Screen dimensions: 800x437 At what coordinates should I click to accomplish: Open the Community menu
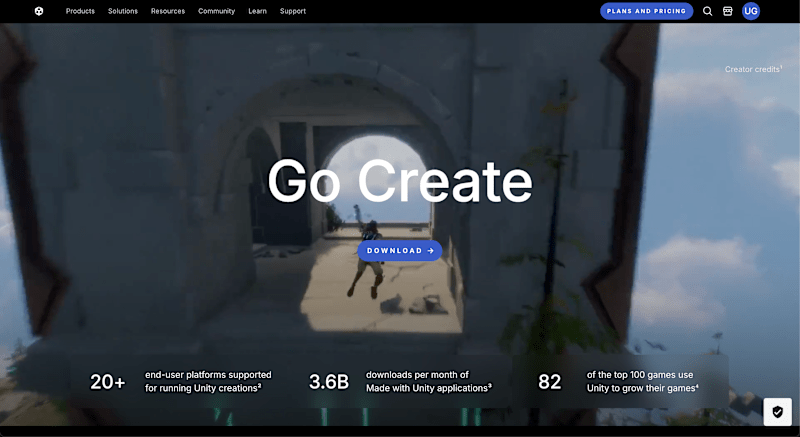216,11
